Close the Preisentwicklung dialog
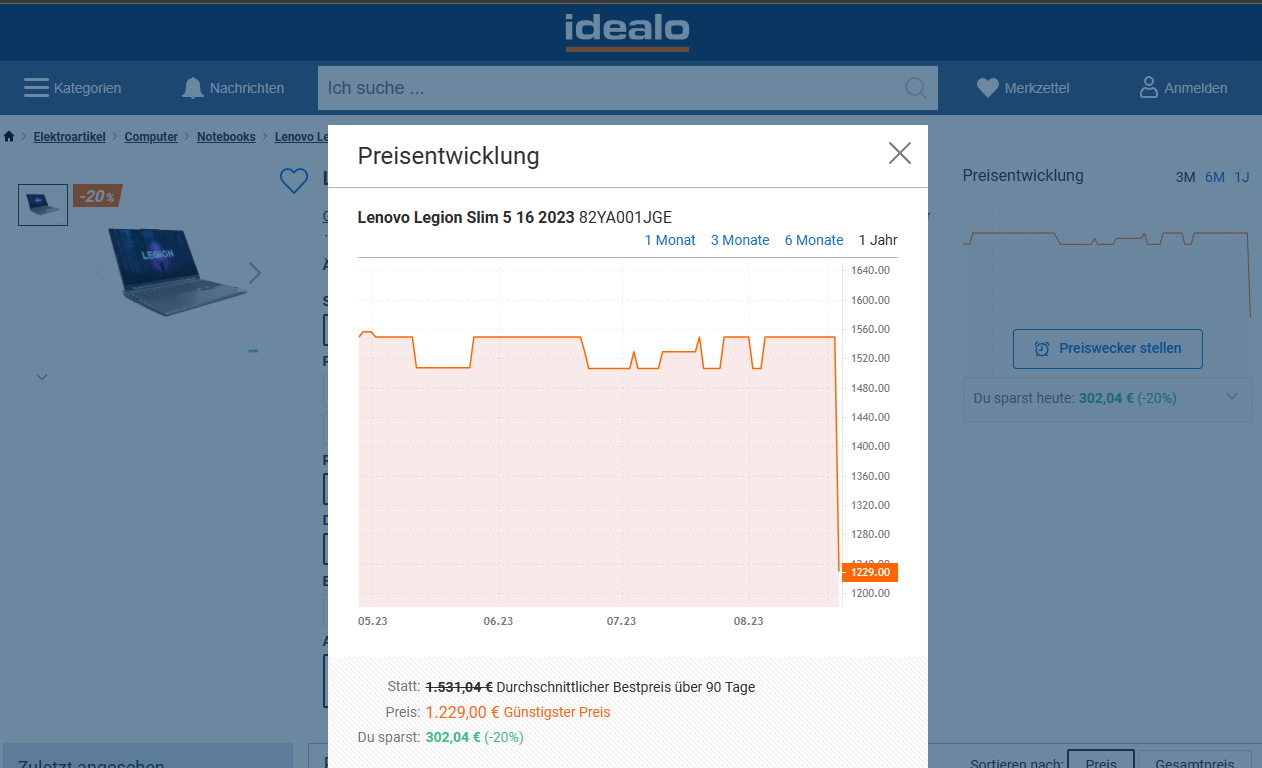 tap(900, 153)
